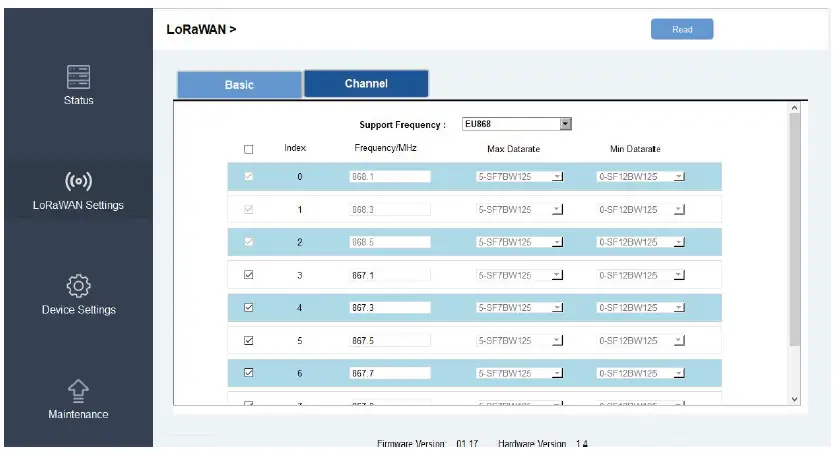Image resolution: width=838 pixels, height=457 pixels.
Task: Click the Index column header
Action: click(295, 148)
